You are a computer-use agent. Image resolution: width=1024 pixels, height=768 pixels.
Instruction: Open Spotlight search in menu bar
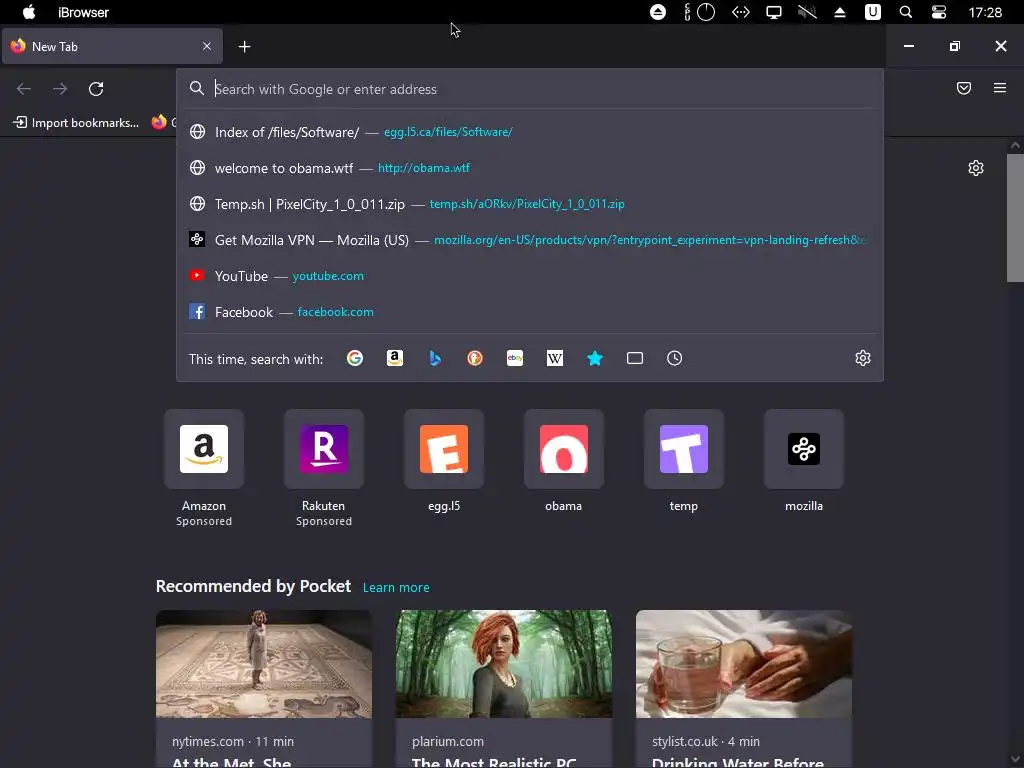click(906, 12)
